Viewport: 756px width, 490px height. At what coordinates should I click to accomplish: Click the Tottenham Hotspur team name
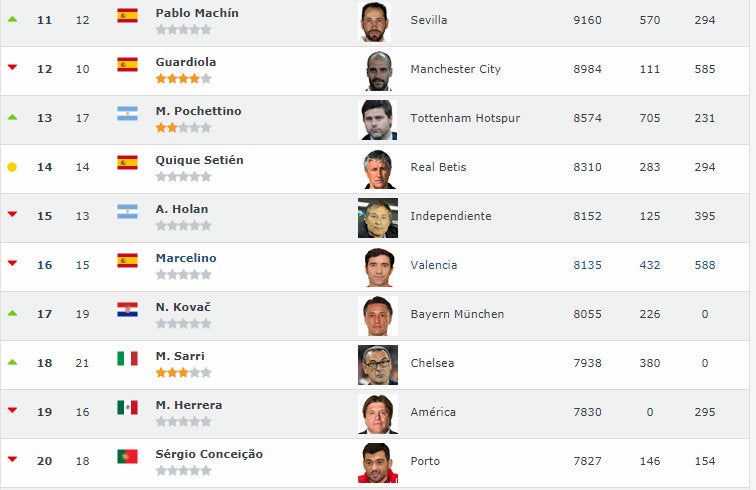pos(465,118)
